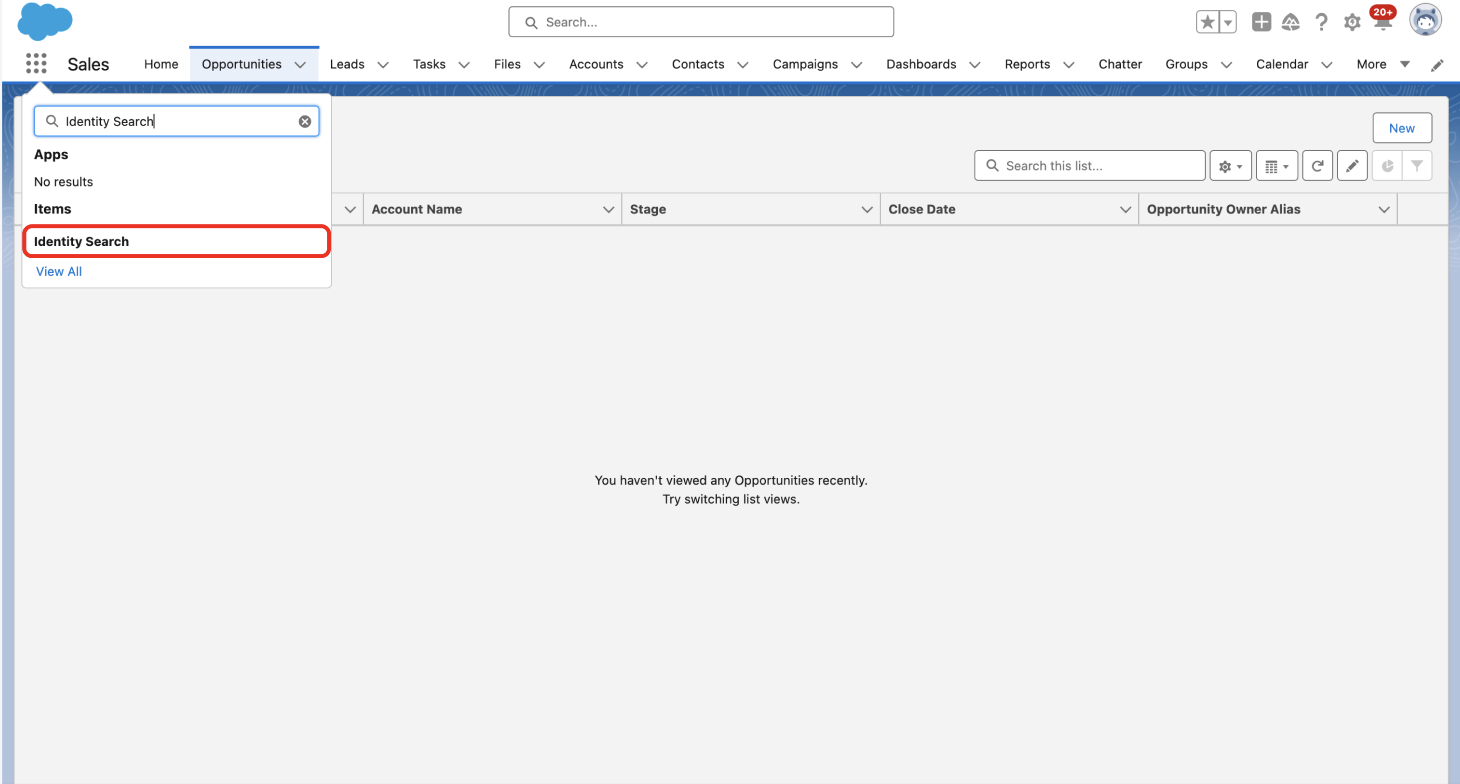The width and height of the screenshot is (1460, 784).
Task: Click the Salesforce cloud logo
Action: pyautogui.click(x=45, y=21)
